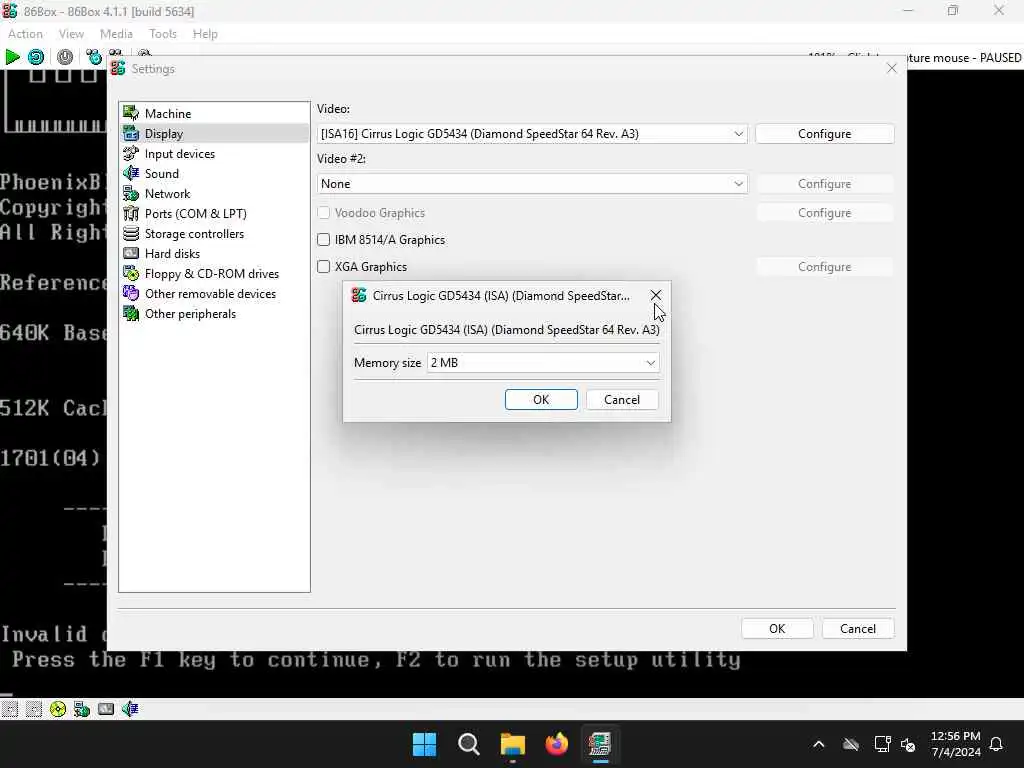
Task: Open Storage controllers settings
Action: point(214,234)
